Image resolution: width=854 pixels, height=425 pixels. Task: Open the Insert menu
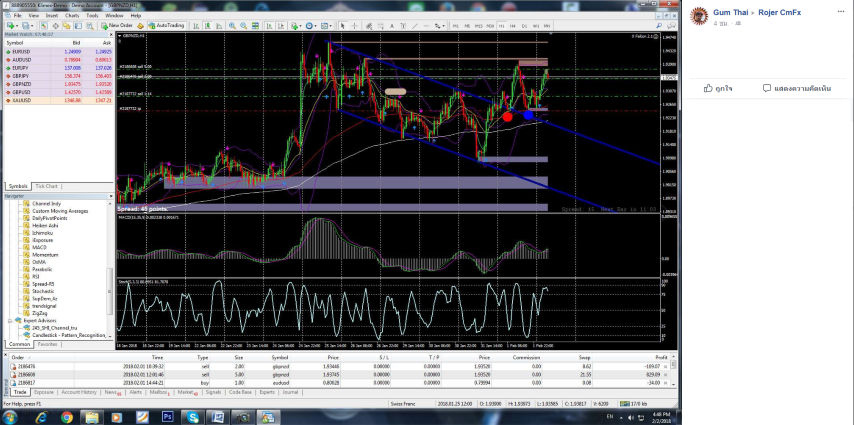(51, 16)
